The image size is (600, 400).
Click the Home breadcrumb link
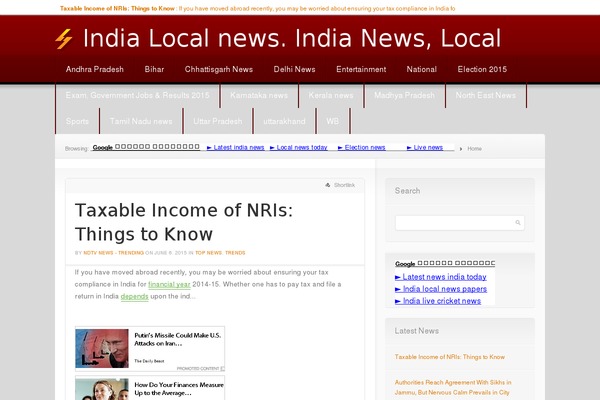[474, 149]
